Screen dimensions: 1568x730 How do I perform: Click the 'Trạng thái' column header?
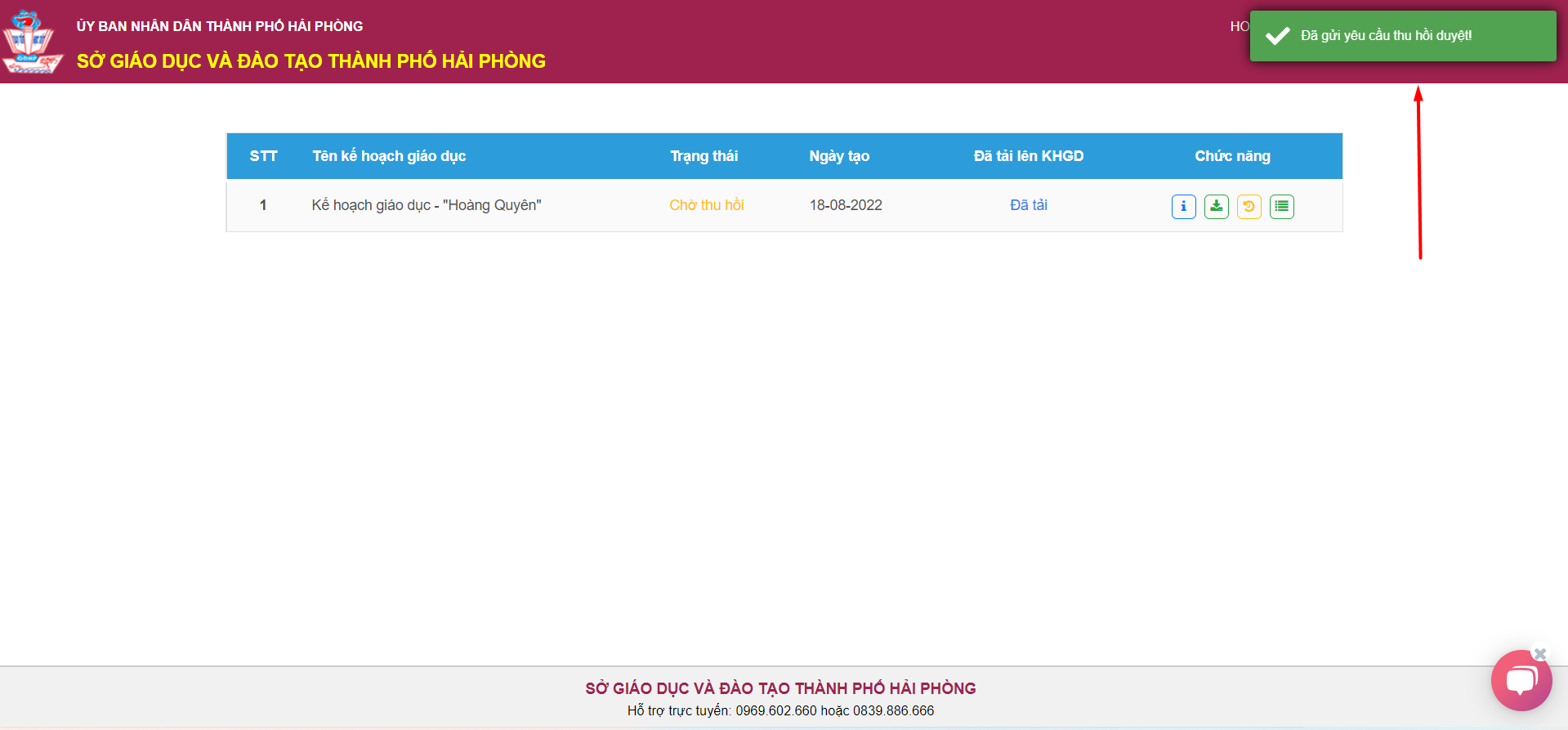pos(704,156)
